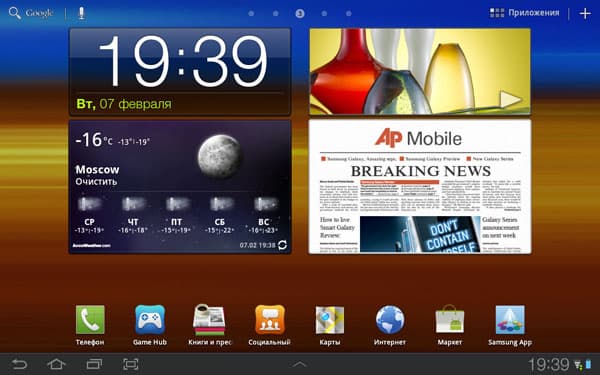
Task: Switch to the first home screen dot
Action: [x=251, y=13]
